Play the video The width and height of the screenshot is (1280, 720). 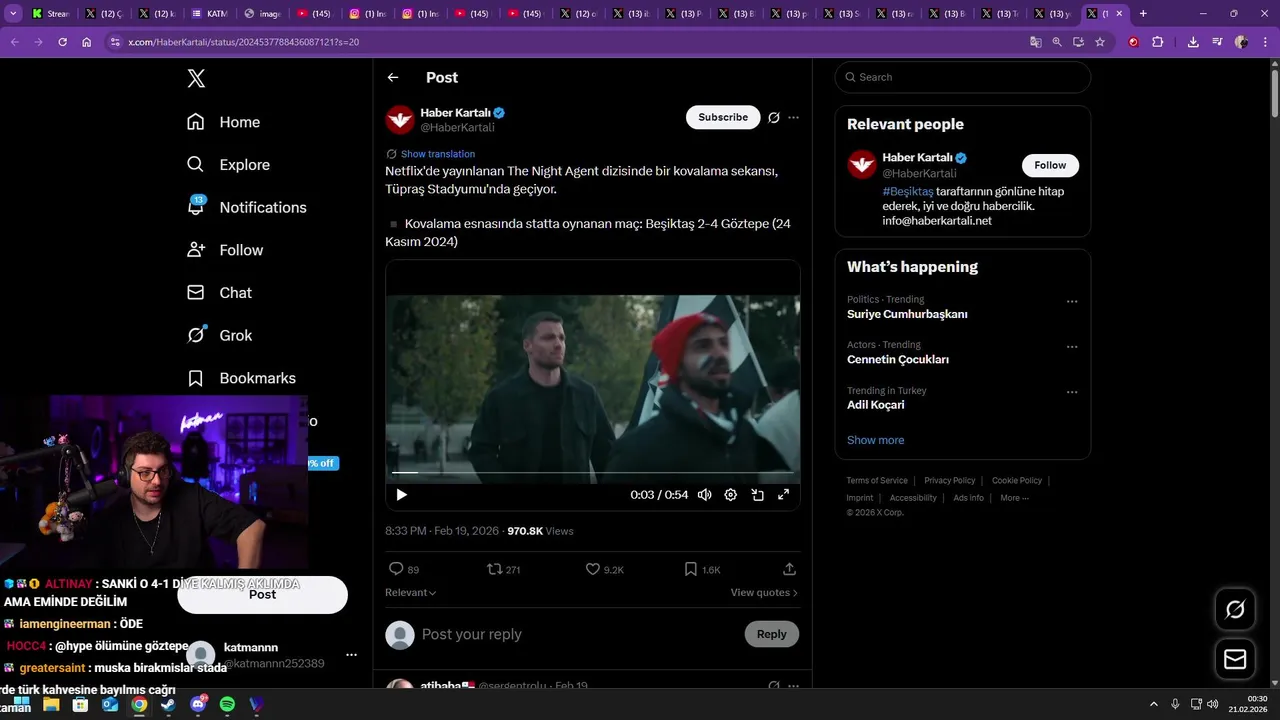pos(402,495)
